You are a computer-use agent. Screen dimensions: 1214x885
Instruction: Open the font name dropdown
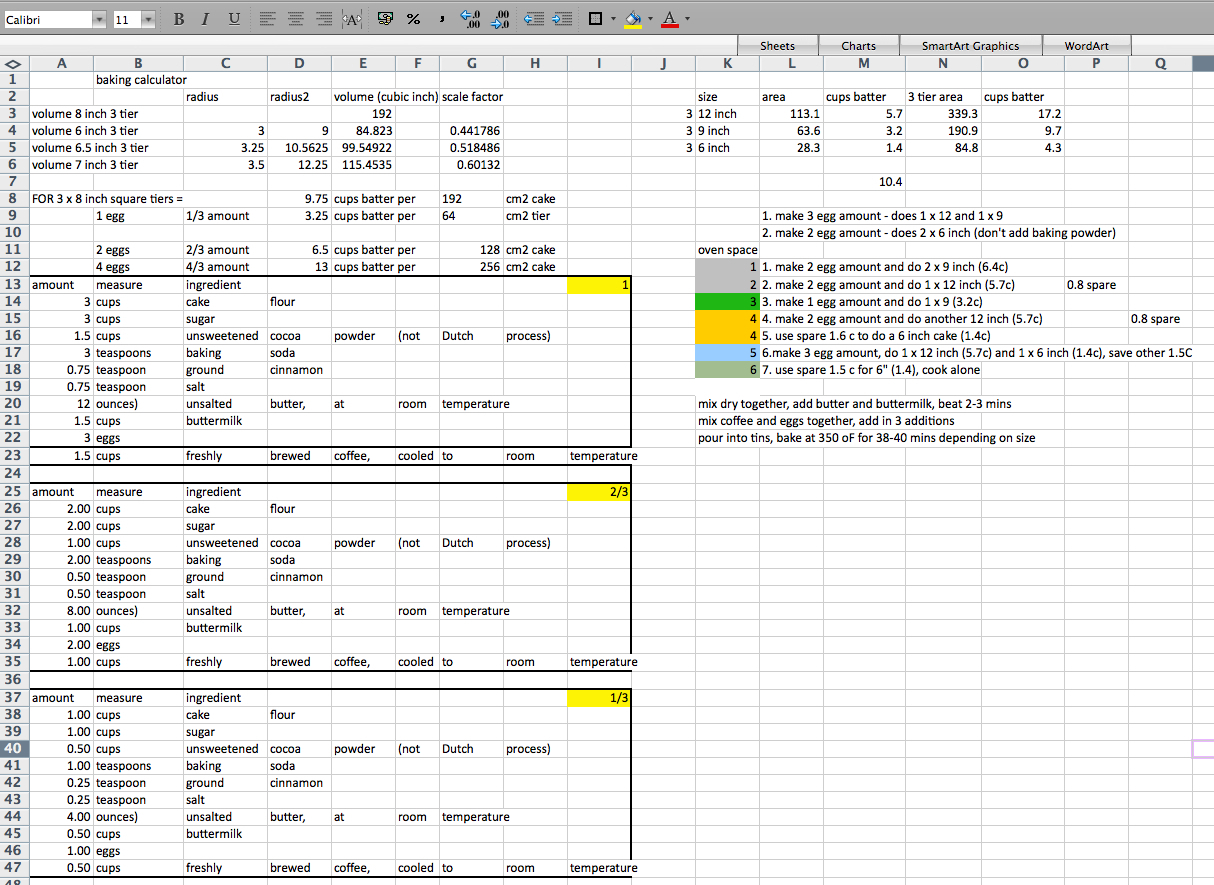click(98, 20)
